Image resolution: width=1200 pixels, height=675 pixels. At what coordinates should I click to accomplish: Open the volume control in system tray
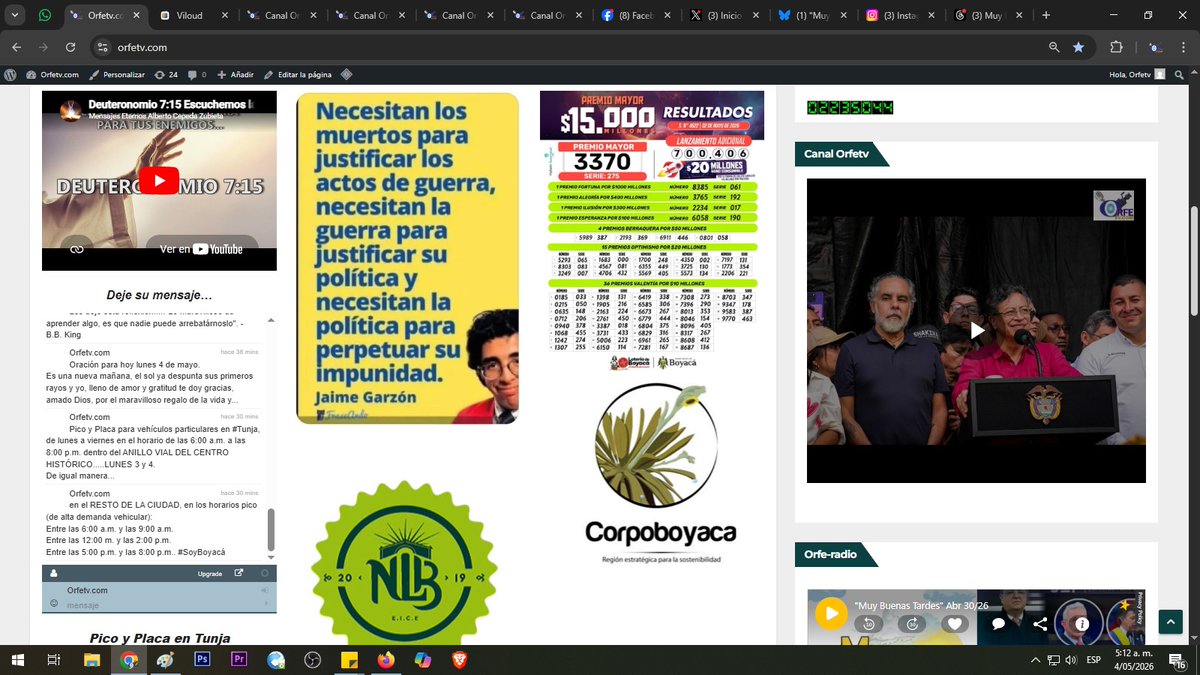(1071, 660)
